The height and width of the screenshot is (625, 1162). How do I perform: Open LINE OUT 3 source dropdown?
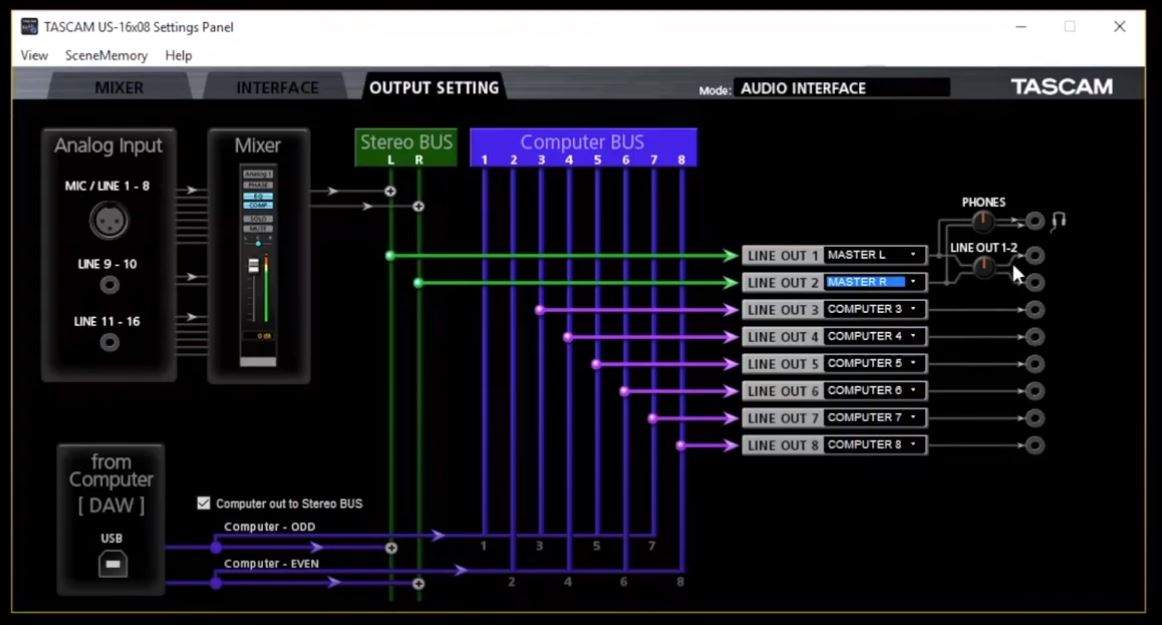click(874, 309)
